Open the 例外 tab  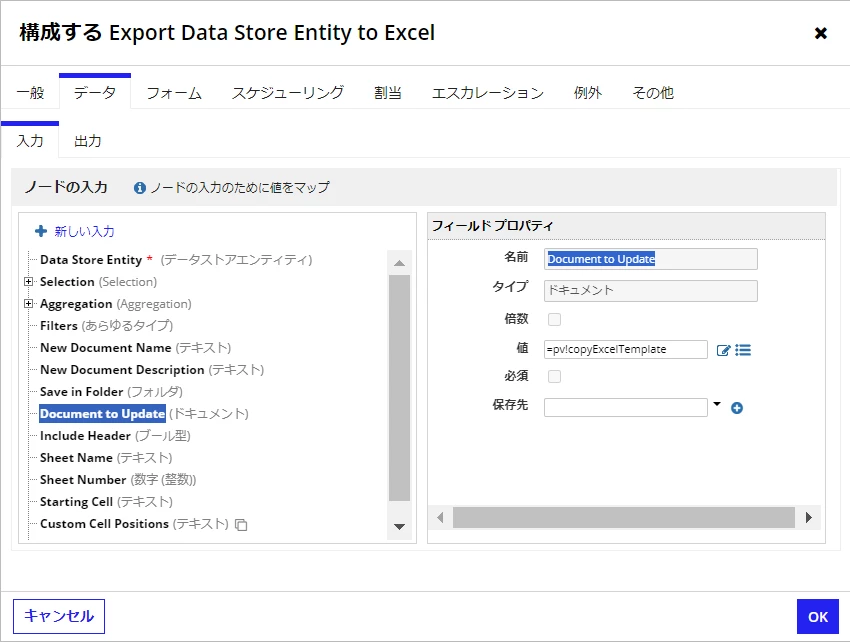588,93
